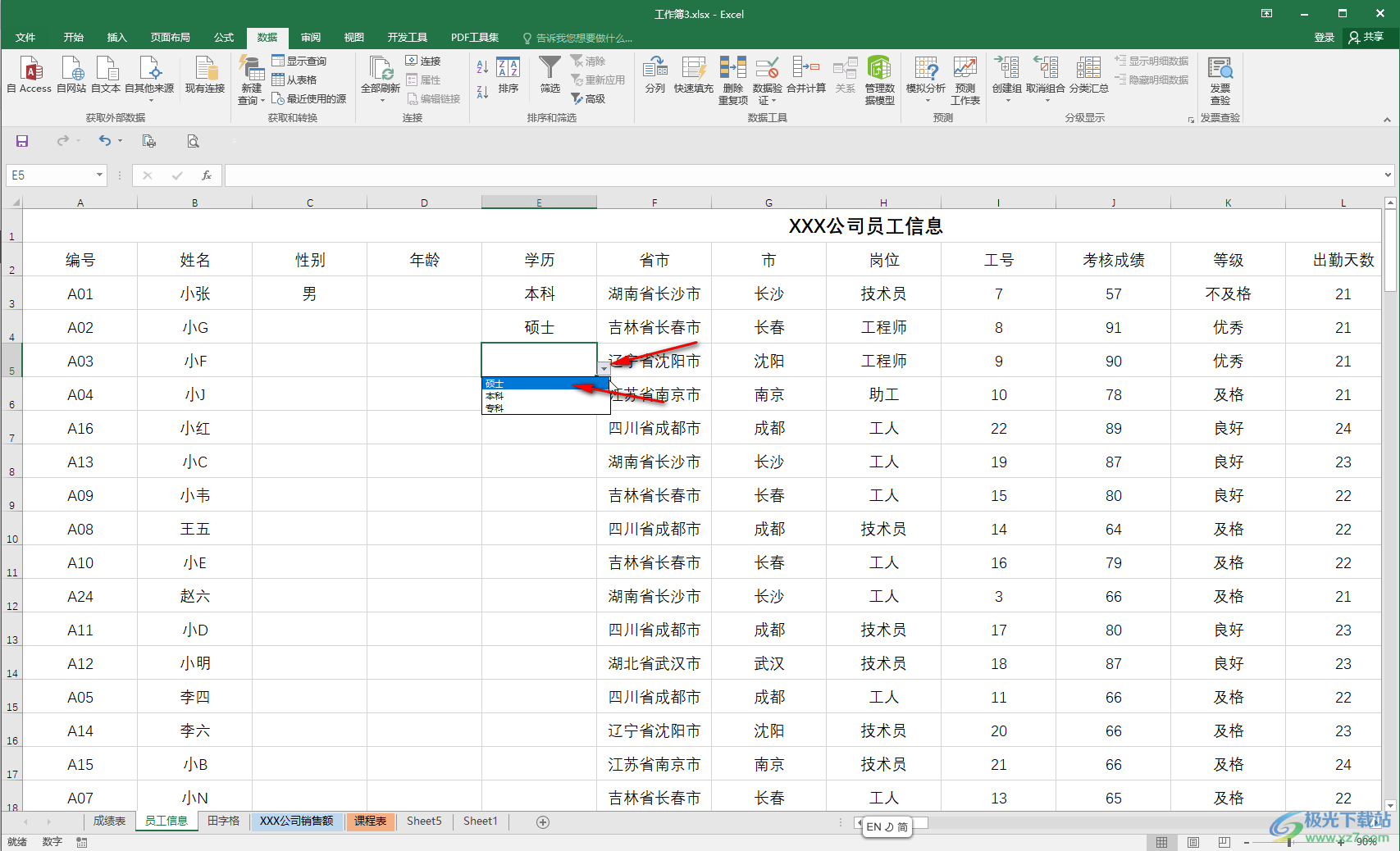Open the 排序 sort dialog
1400x851 pixels.
point(508,75)
